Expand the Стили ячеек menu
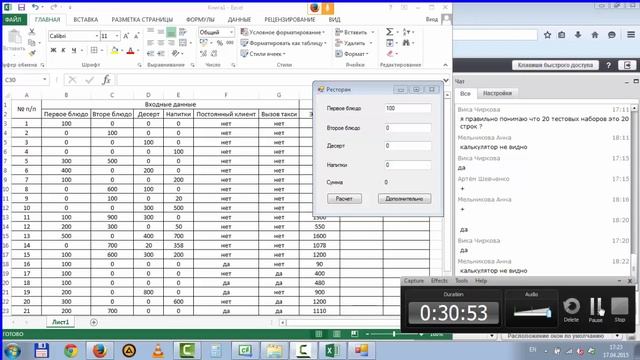Image resolution: width=640 pixels, height=360 pixels. coord(263,53)
